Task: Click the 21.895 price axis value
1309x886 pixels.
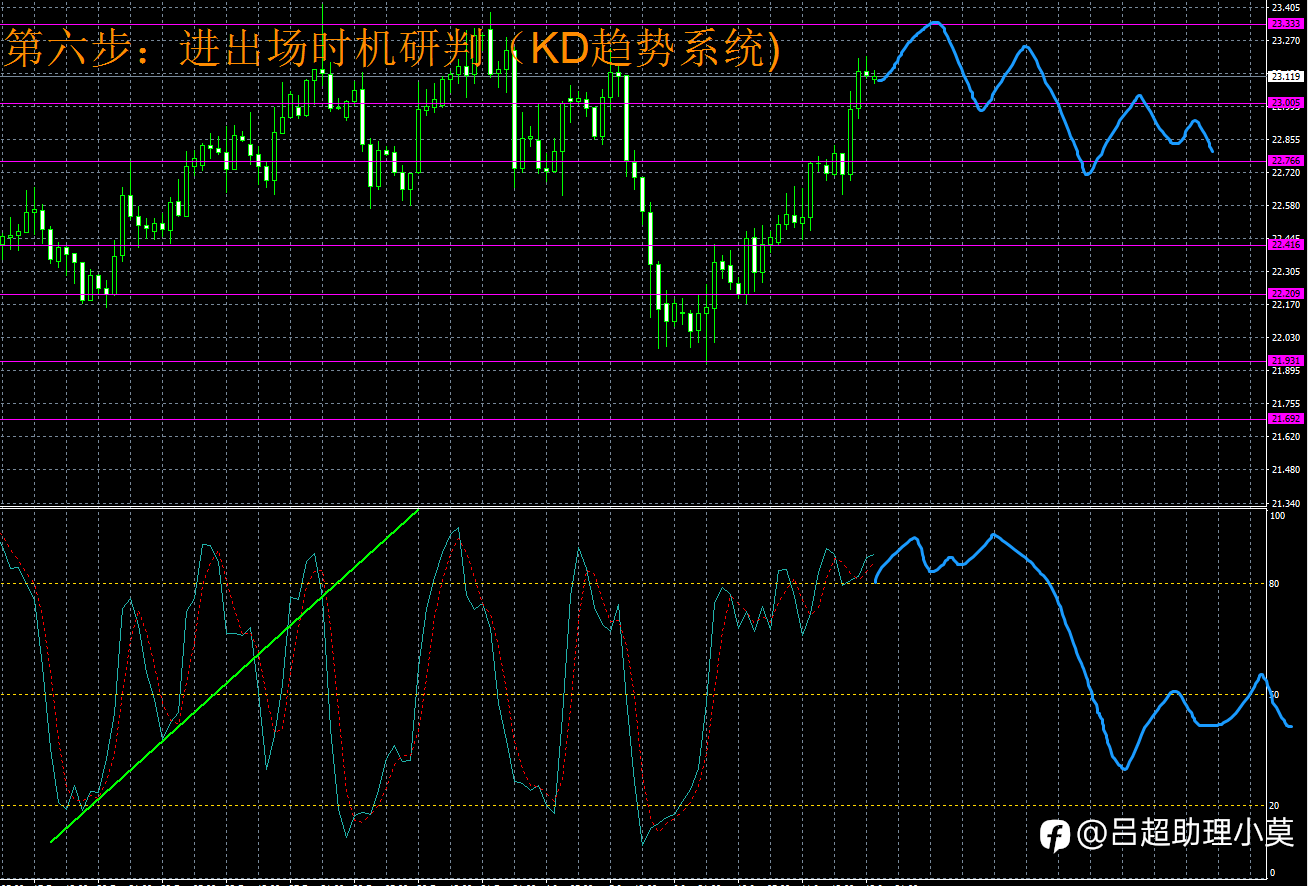Action: click(x=1285, y=371)
